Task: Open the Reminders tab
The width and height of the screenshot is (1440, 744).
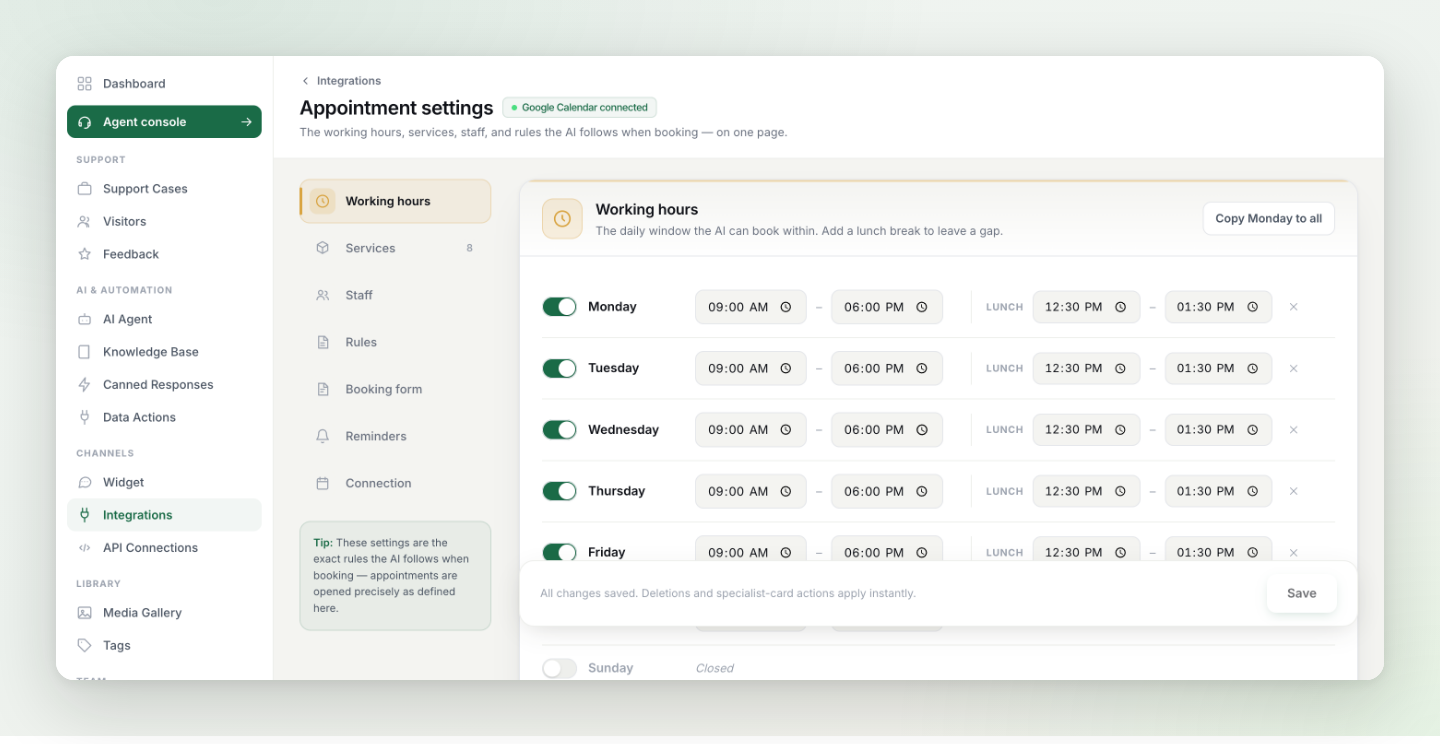Action: tap(395, 436)
